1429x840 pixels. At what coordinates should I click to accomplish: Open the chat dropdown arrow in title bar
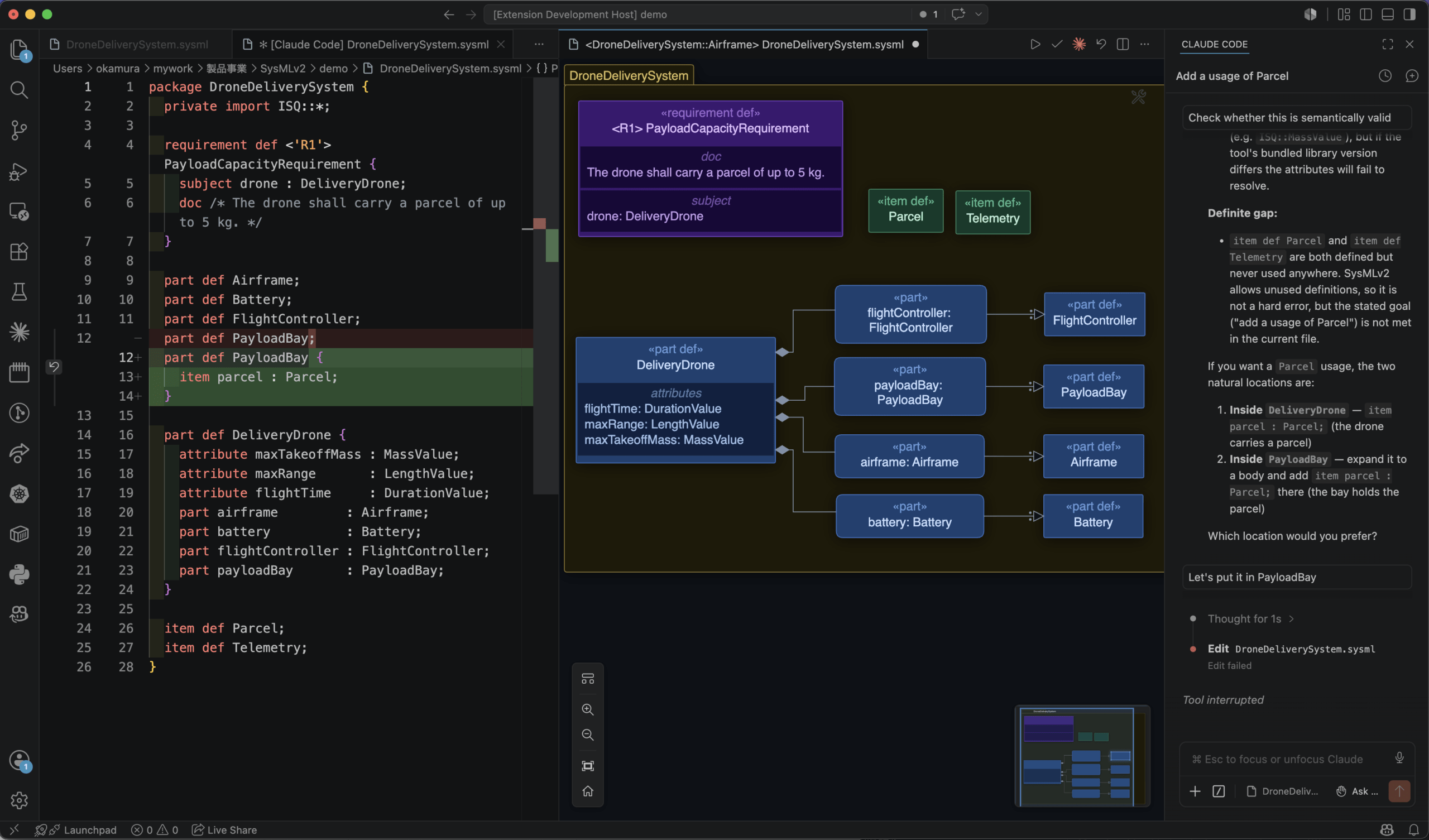point(978,14)
